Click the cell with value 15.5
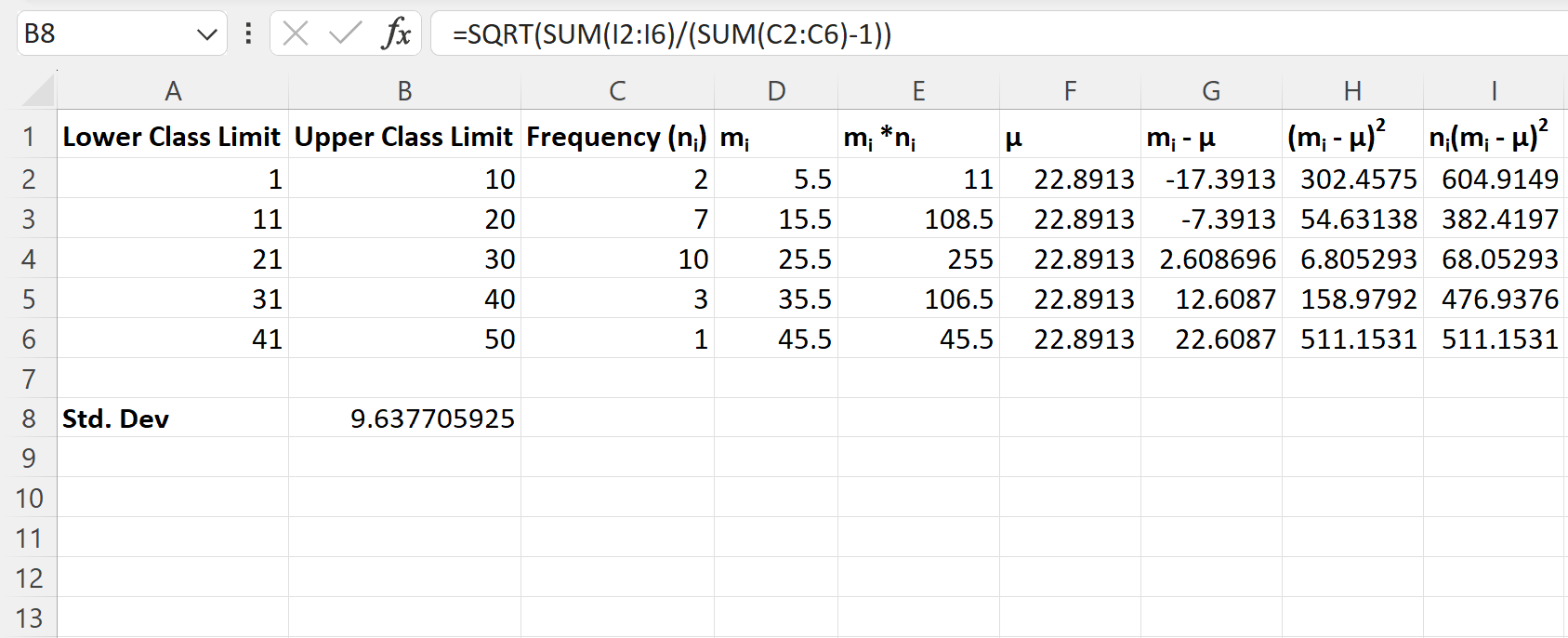This screenshot has width=1568, height=638. pos(776,219)
